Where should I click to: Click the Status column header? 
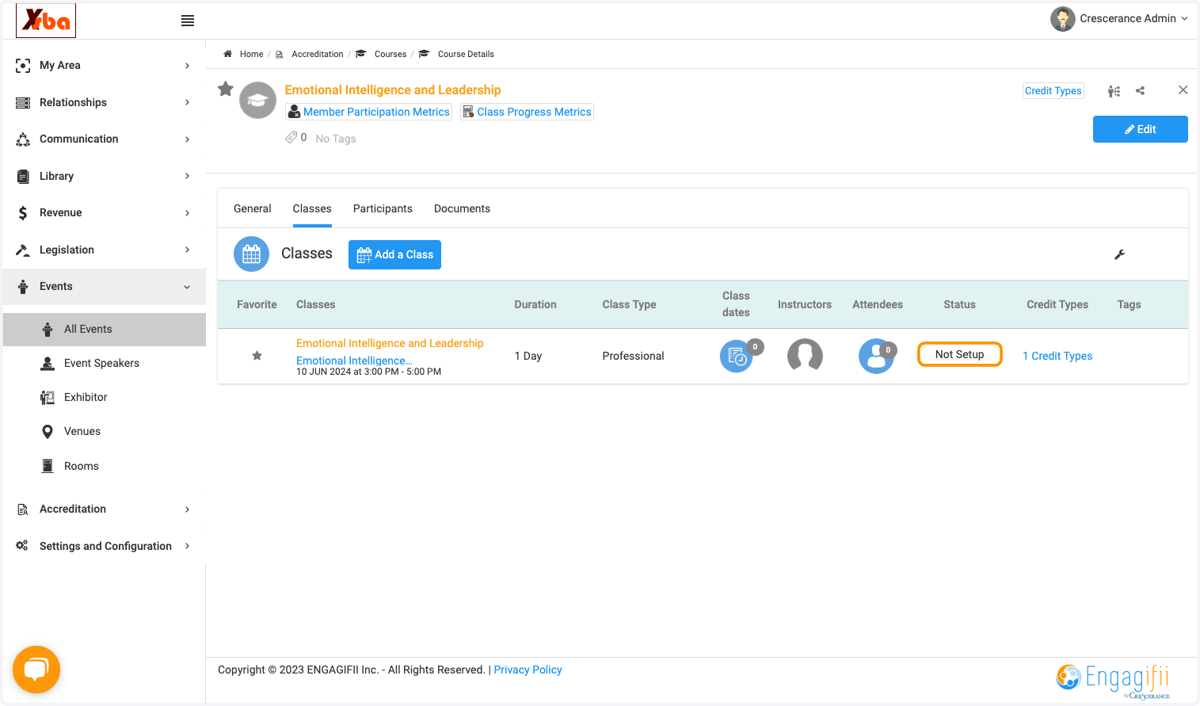[959, 305]
